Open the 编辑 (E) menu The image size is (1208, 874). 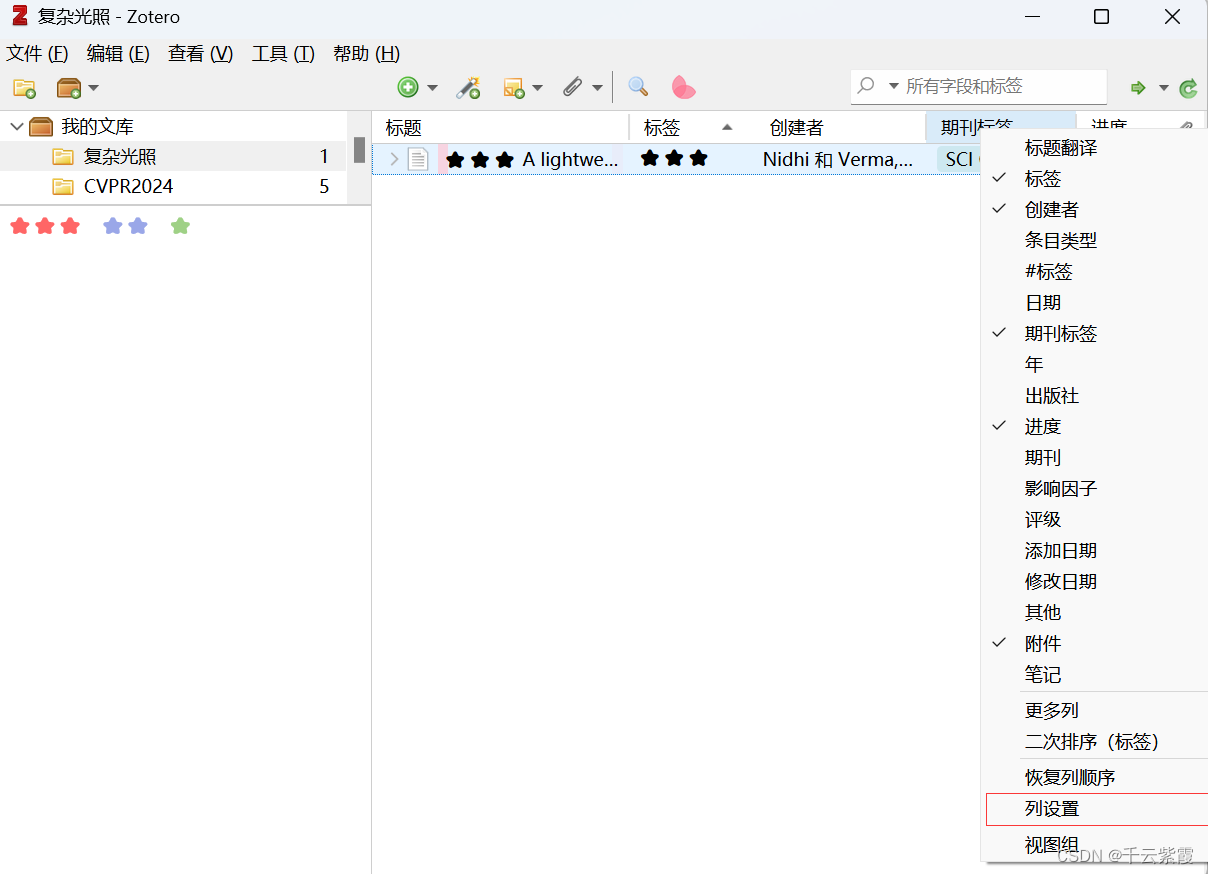[x=118, y=54]
